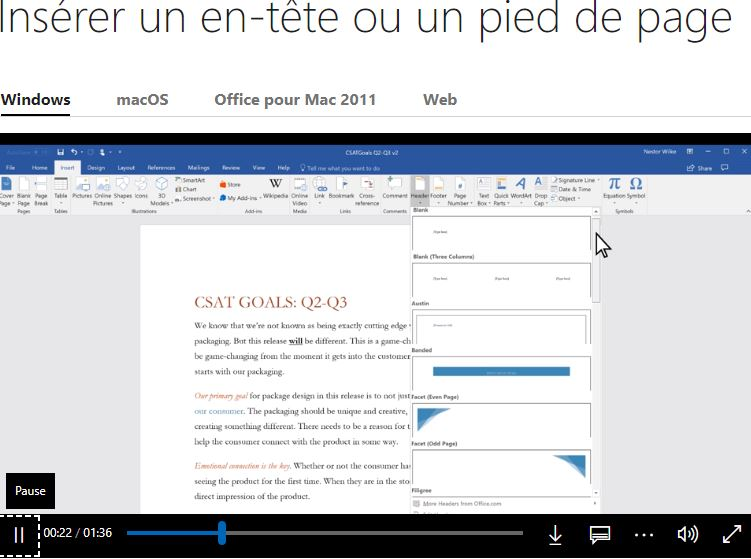
Task: Choose the Facet (Odd Page) header
Action: click(501, 466)
